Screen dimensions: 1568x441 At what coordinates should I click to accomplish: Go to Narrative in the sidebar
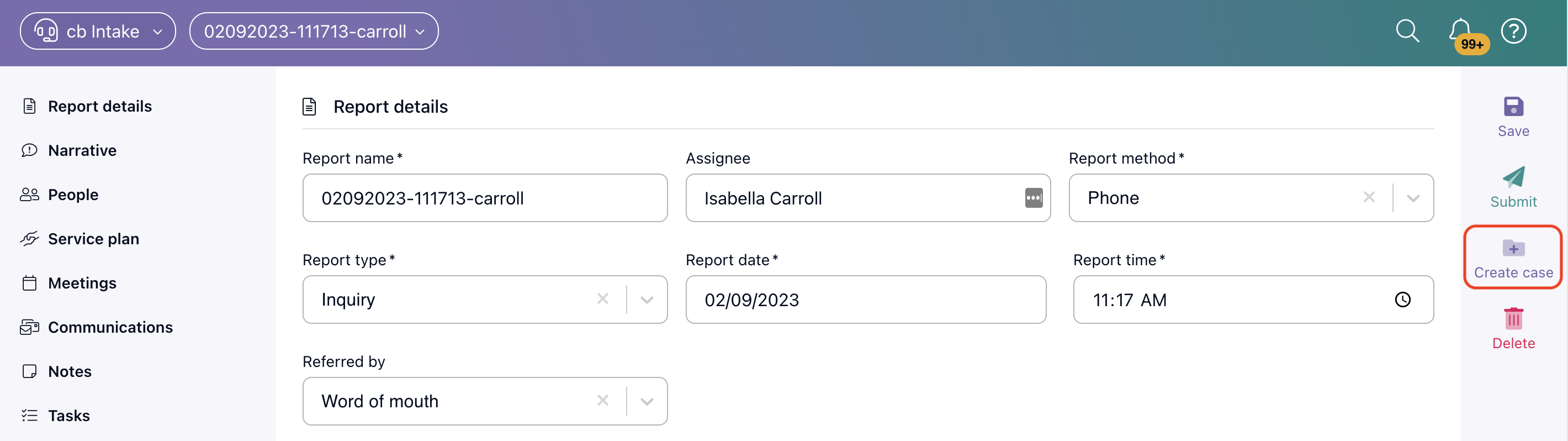[82, 150]
